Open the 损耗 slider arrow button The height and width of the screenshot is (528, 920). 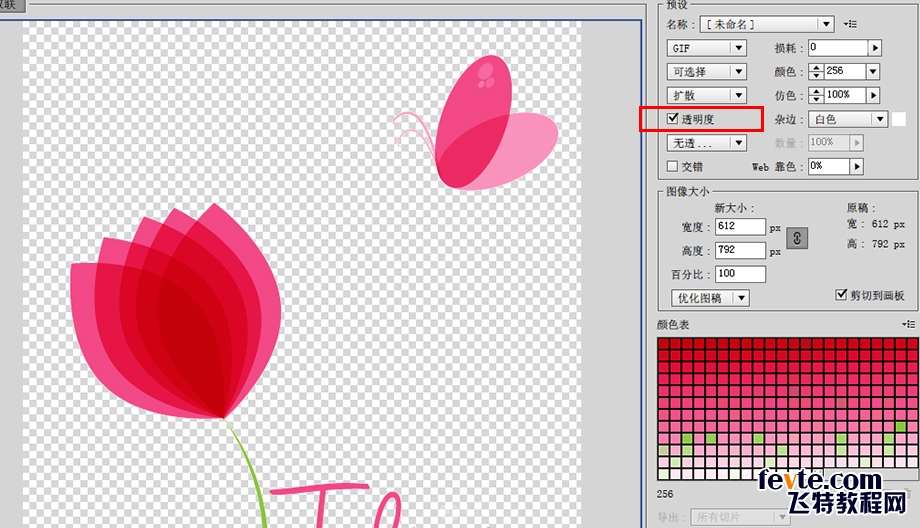click(x=875, y=48)
